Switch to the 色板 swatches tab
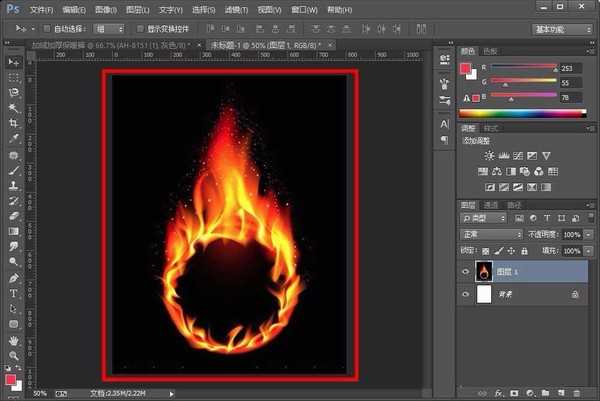Image resolution: width=600 pixels, height=401 pixels. [x=490, y=50]
